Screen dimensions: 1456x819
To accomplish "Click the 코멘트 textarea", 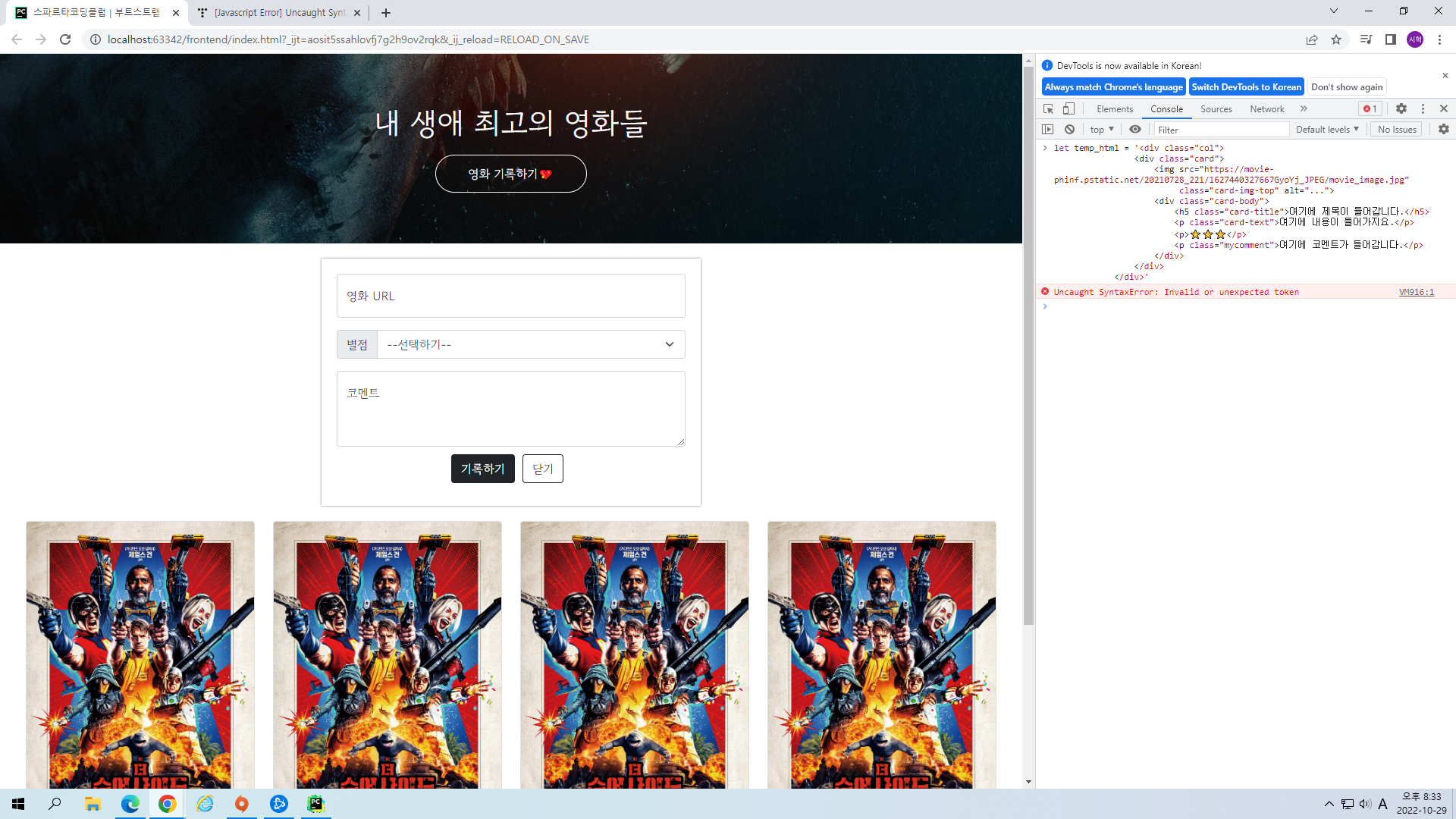I will pos(510,409).
